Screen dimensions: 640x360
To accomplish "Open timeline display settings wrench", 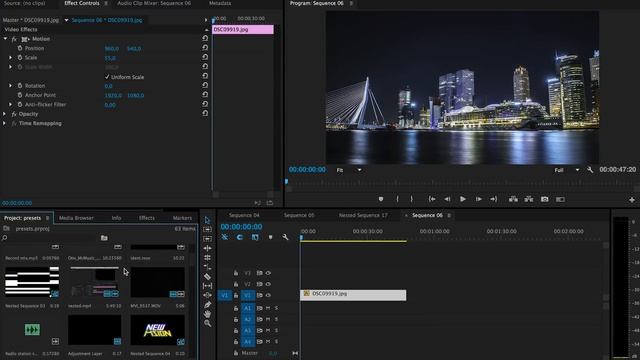I will pos(285,237).
